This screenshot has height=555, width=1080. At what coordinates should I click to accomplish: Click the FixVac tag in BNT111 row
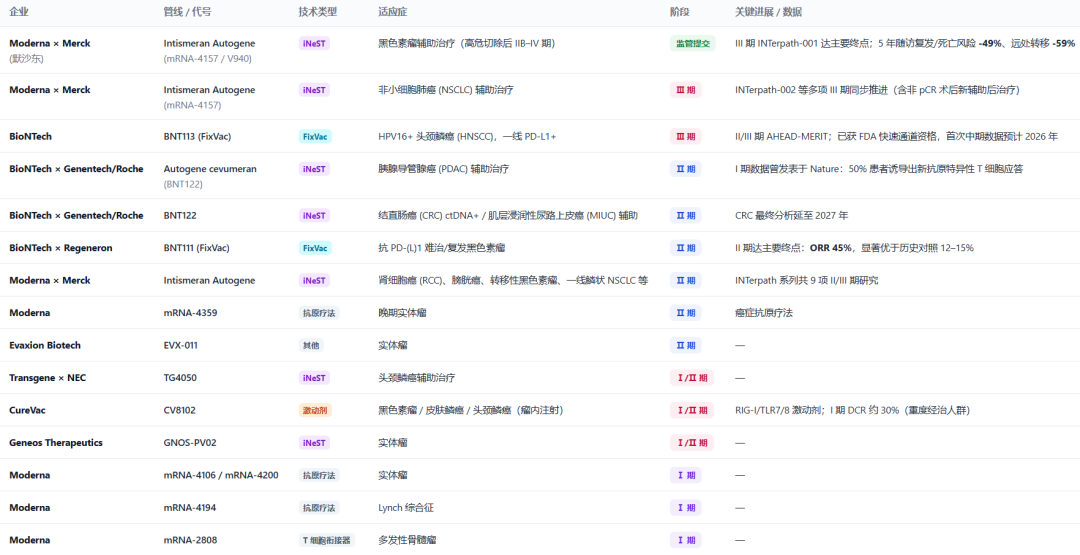click(315, 248)
